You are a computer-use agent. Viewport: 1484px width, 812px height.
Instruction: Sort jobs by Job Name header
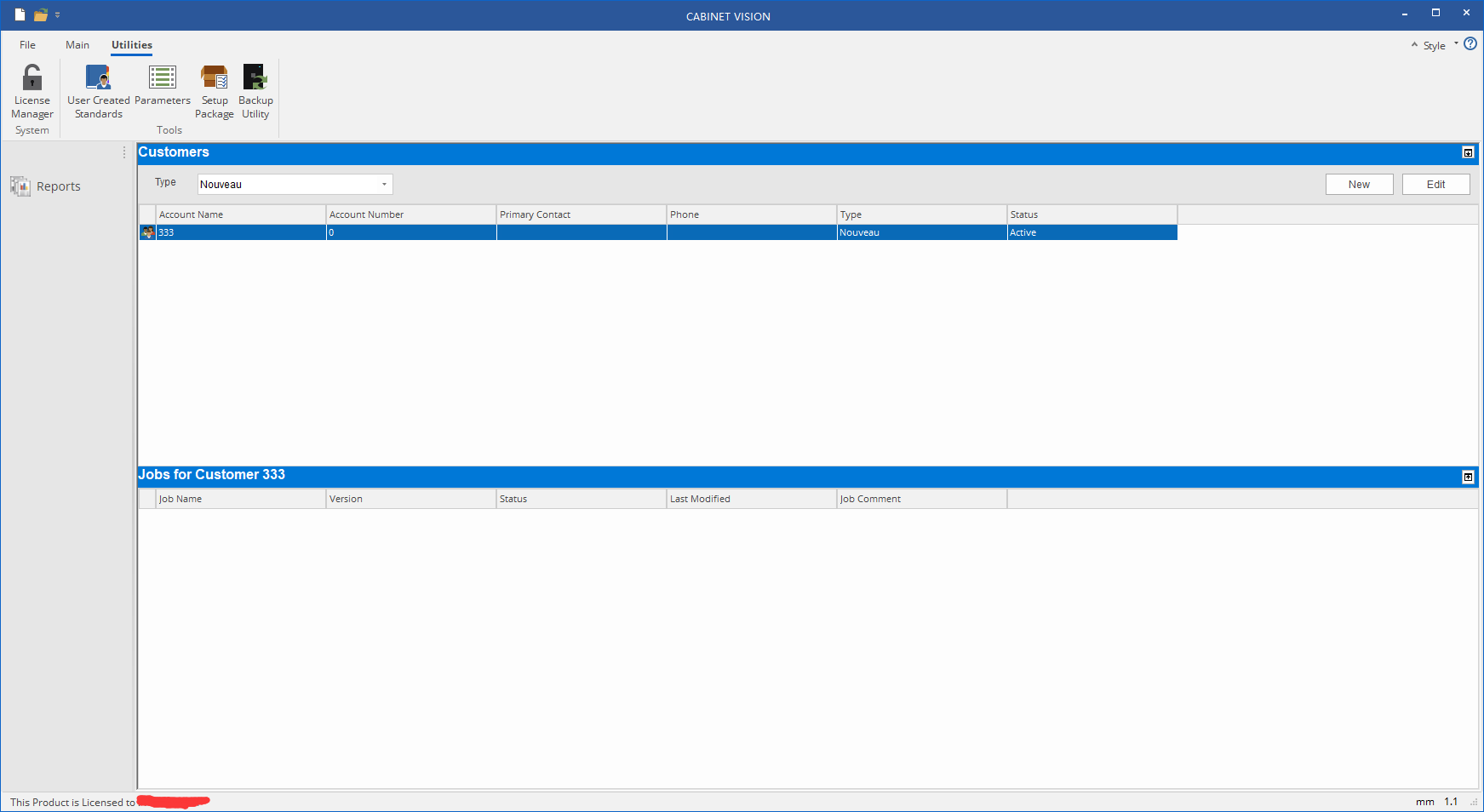pyautogui.click(x=241, y=499)
